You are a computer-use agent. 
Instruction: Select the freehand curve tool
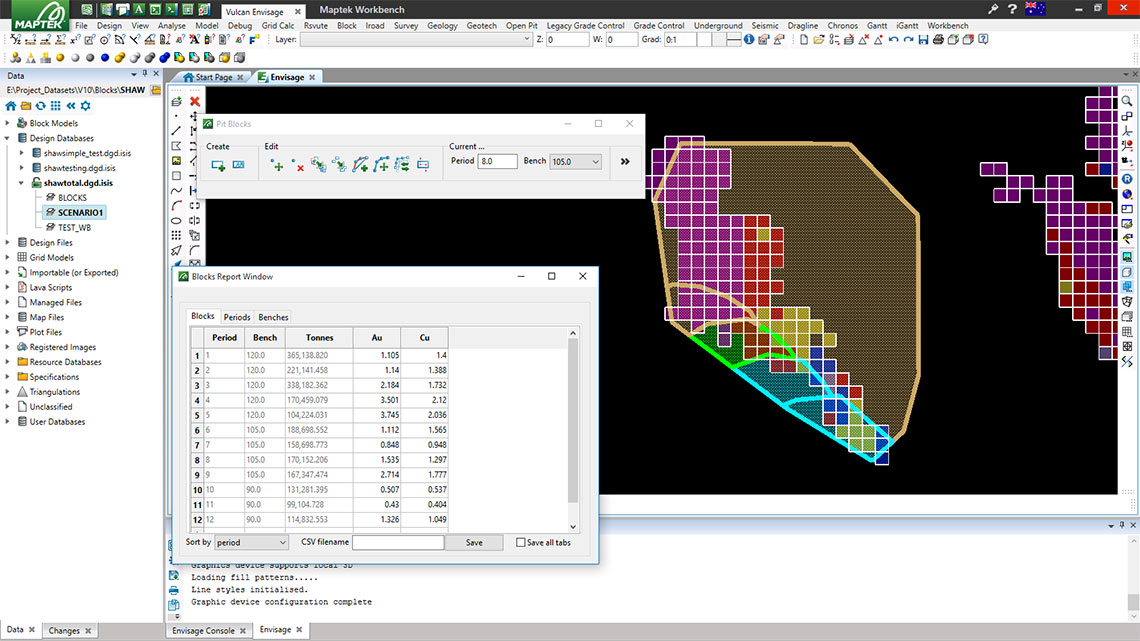click(177, 191)
